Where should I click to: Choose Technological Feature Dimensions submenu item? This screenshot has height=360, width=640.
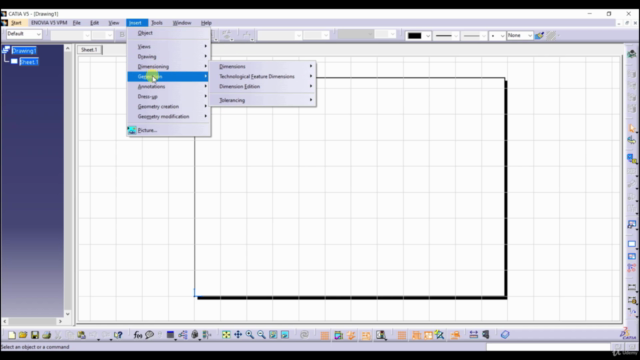[263, 76]
